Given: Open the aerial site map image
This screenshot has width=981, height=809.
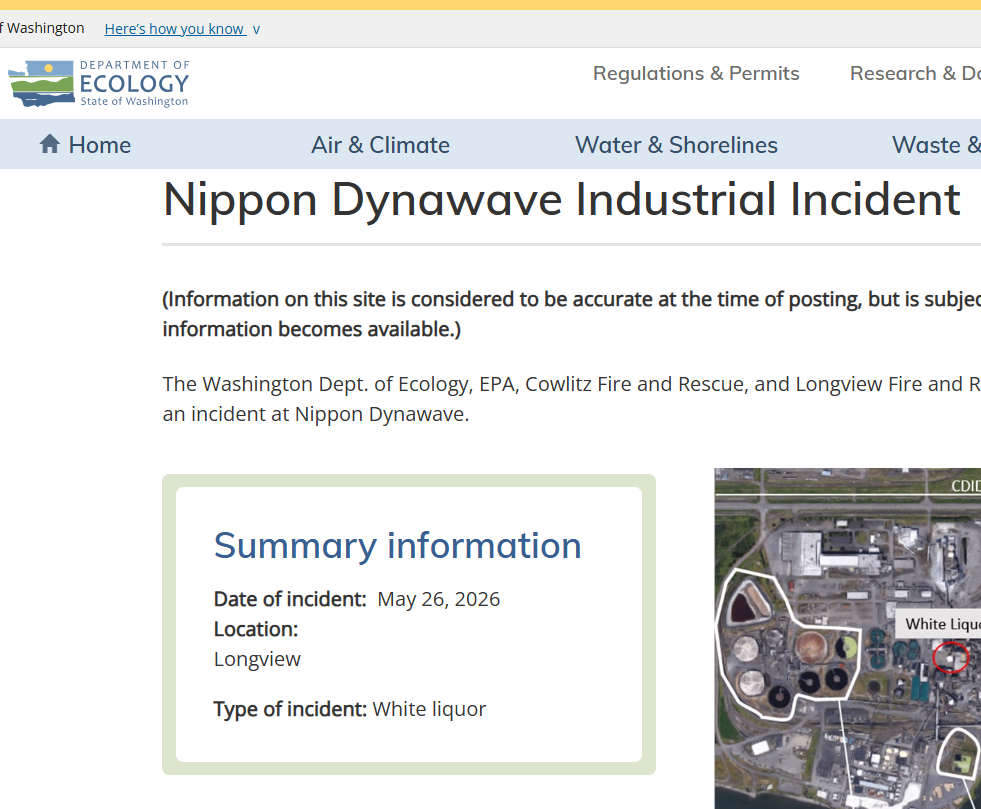Looking at the screenshot, I should (x=848, y=638).
